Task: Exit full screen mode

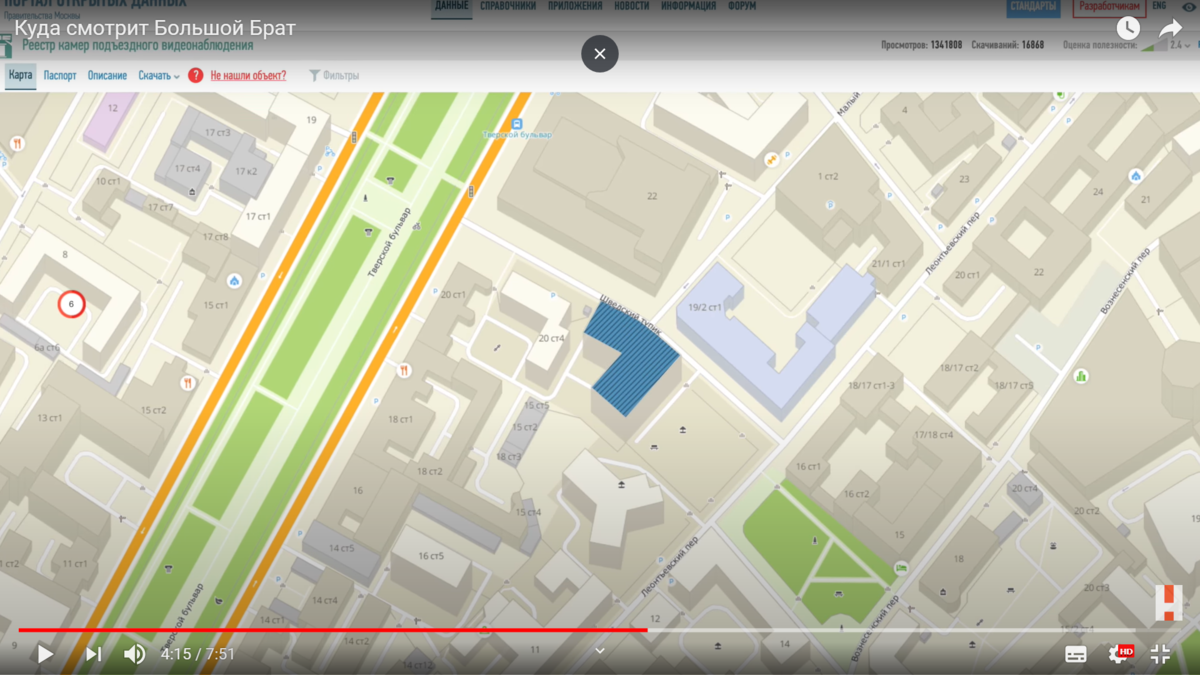Action: [x=1160, y=654]
